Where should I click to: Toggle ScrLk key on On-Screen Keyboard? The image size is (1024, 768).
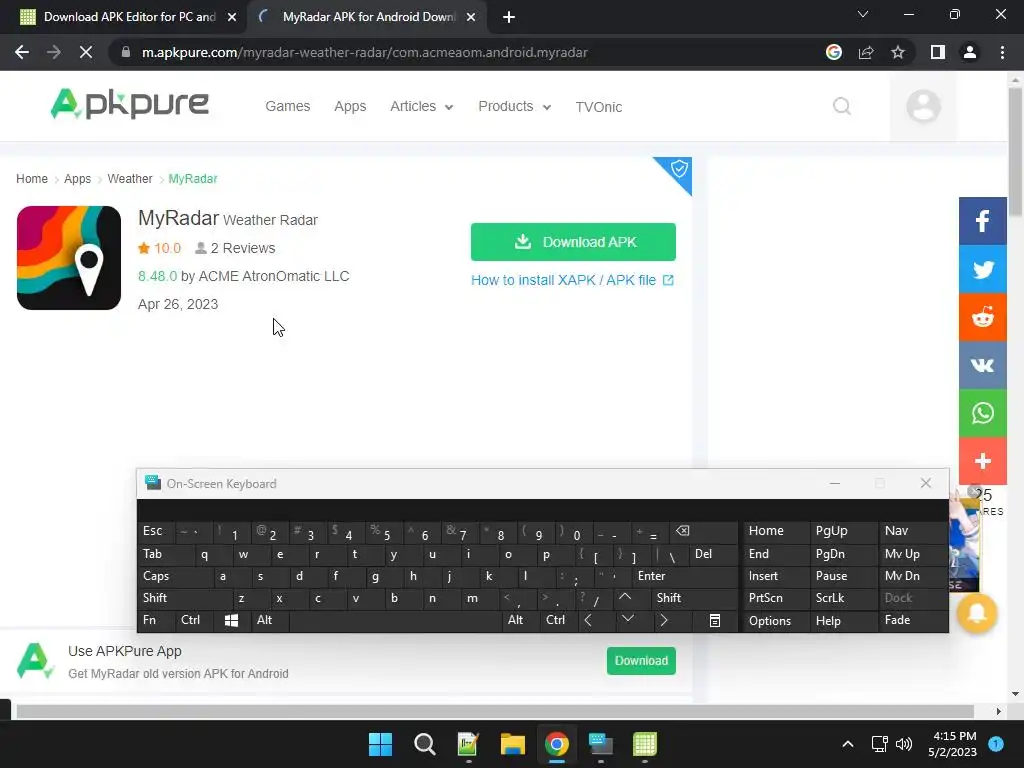click(x=842, y=598)
